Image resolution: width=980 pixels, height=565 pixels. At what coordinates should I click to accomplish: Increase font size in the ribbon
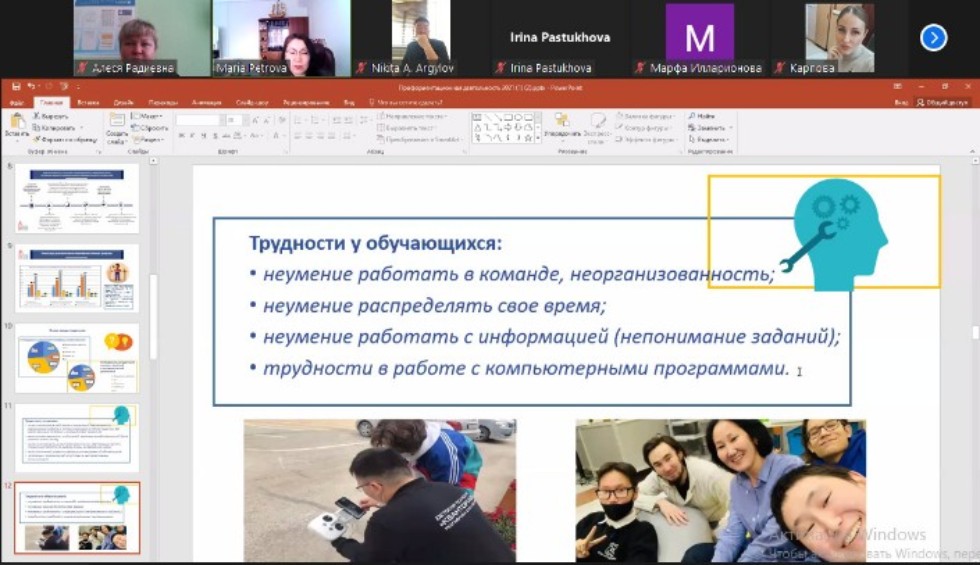[x=256, y=120]
